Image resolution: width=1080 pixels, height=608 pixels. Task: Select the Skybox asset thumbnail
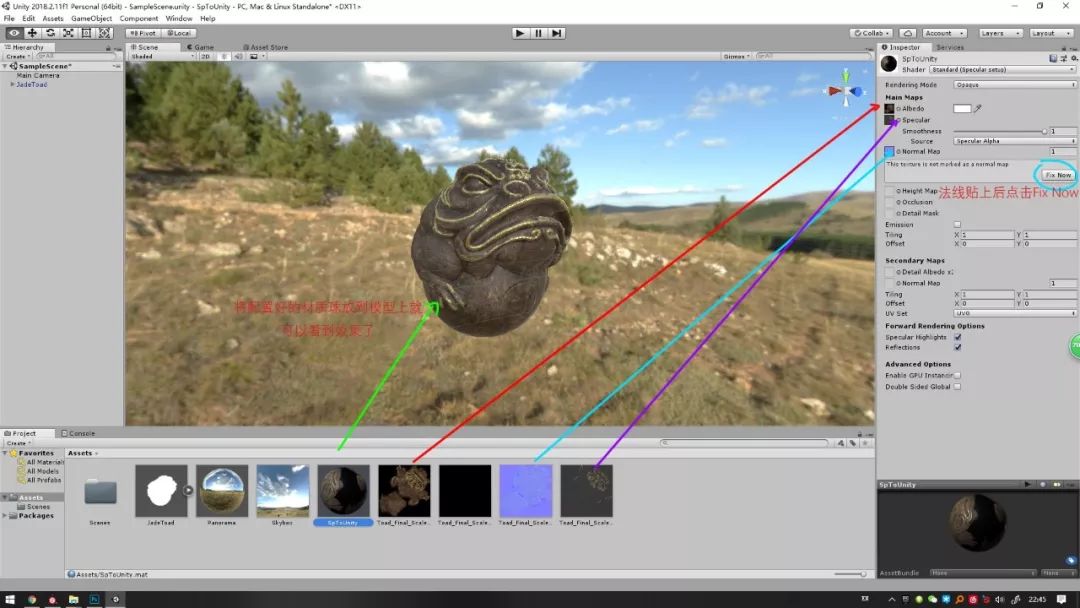pos(283,491)
